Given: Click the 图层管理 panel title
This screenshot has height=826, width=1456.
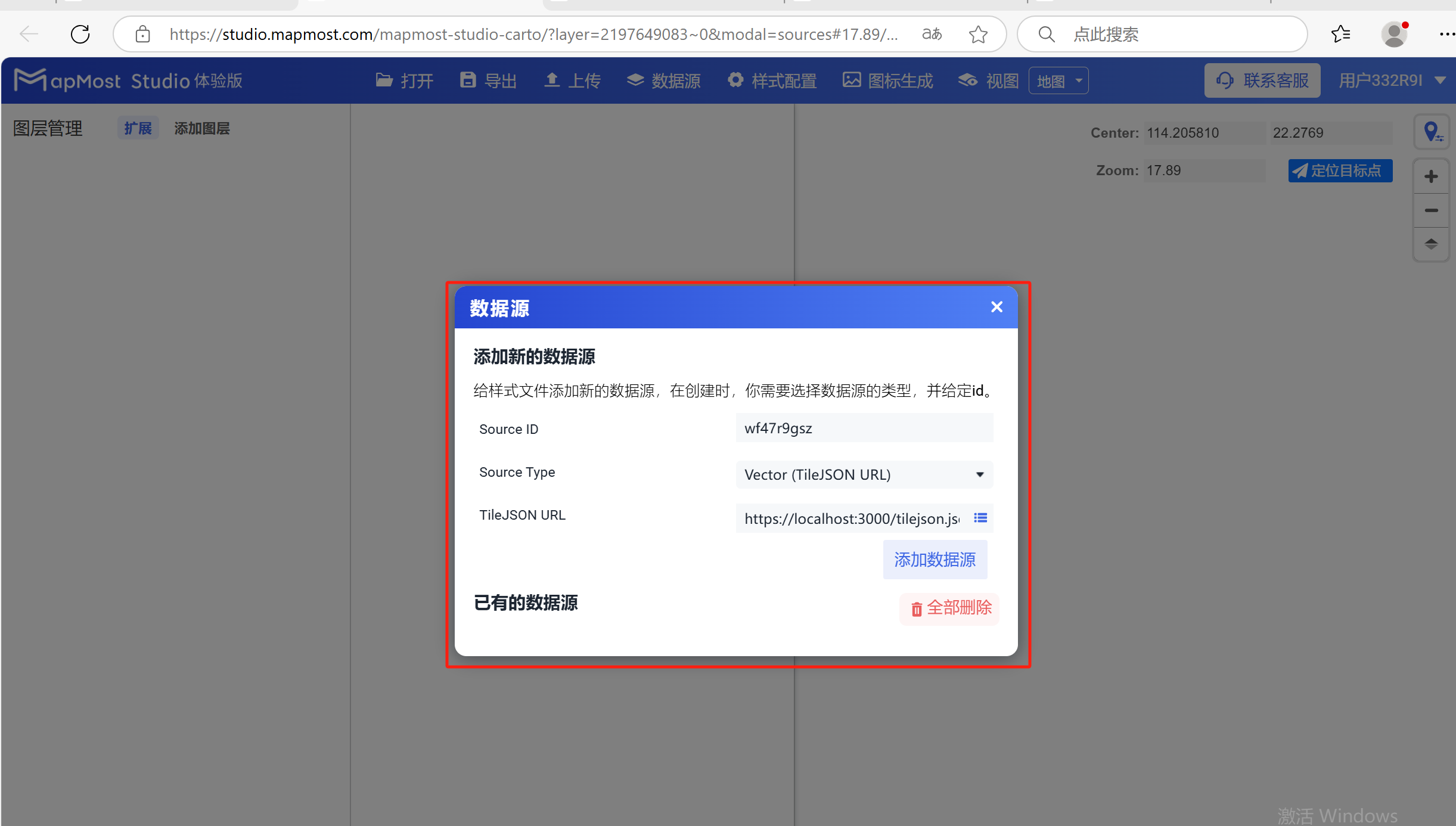Looking at the screenshot, I should pyautogui.click(x=48, y=128).
